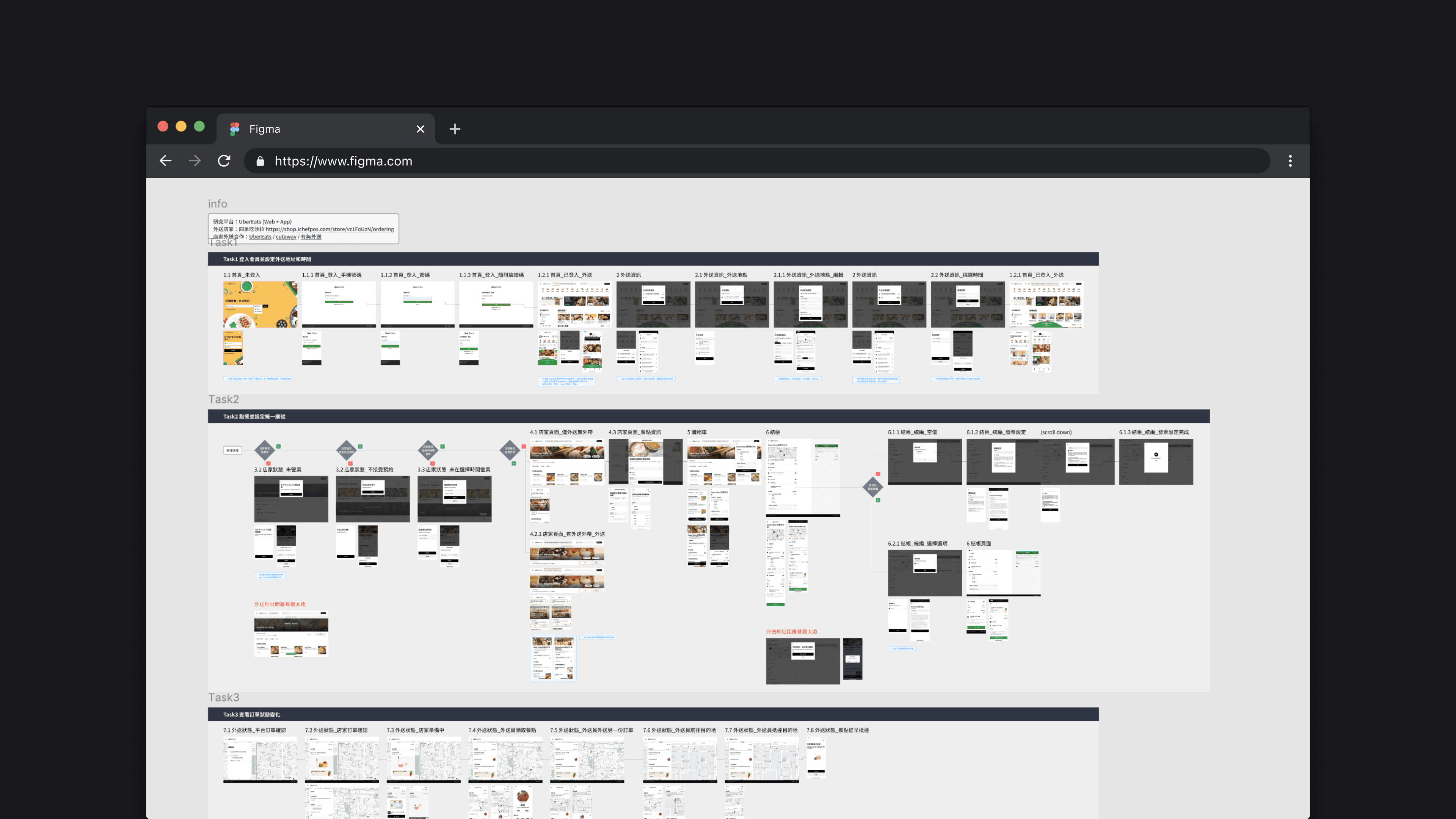Select the 7.1 外送狀態_平台訂單確認 map frame
Viewport: 1456px width, 819px height.
tap(260, 761)
